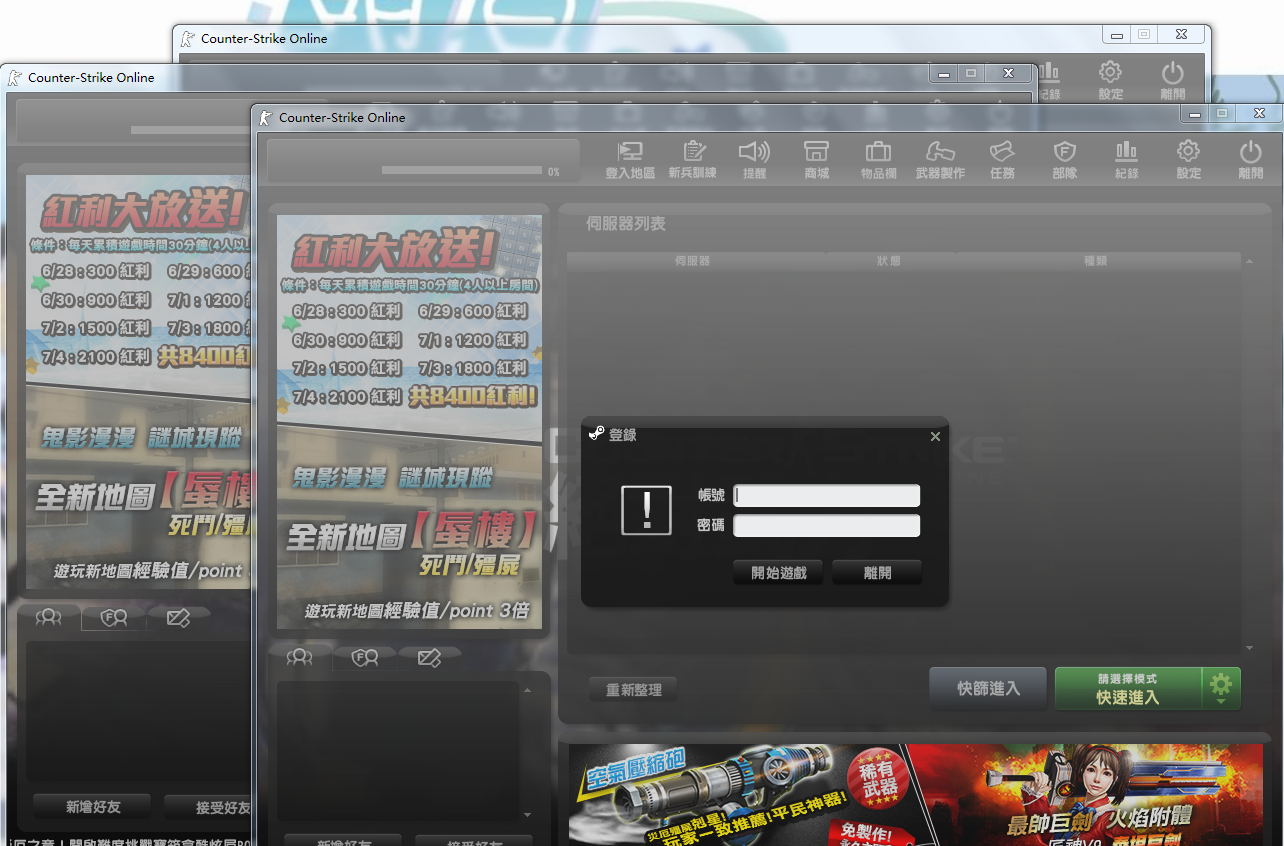Click front window friends list scroll-down arrow
The image size is (1284, 846).
[x=528, y=815]
